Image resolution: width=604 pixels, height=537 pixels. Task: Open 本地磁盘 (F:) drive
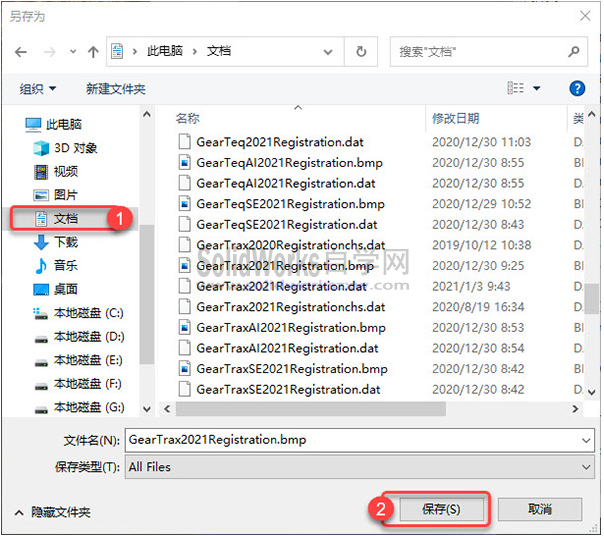(79, 384)
